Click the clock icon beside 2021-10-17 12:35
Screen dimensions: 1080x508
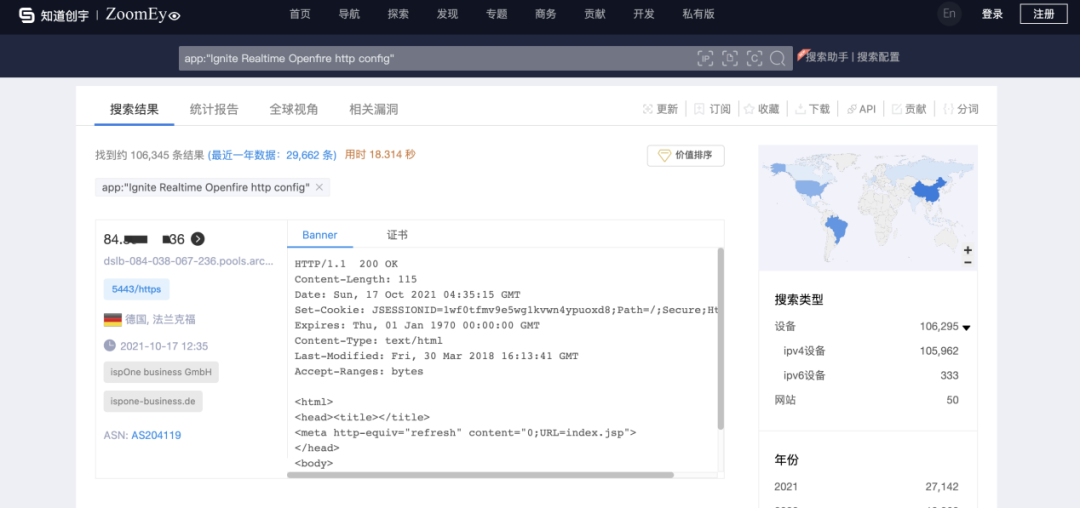click(x=110, y=346)
